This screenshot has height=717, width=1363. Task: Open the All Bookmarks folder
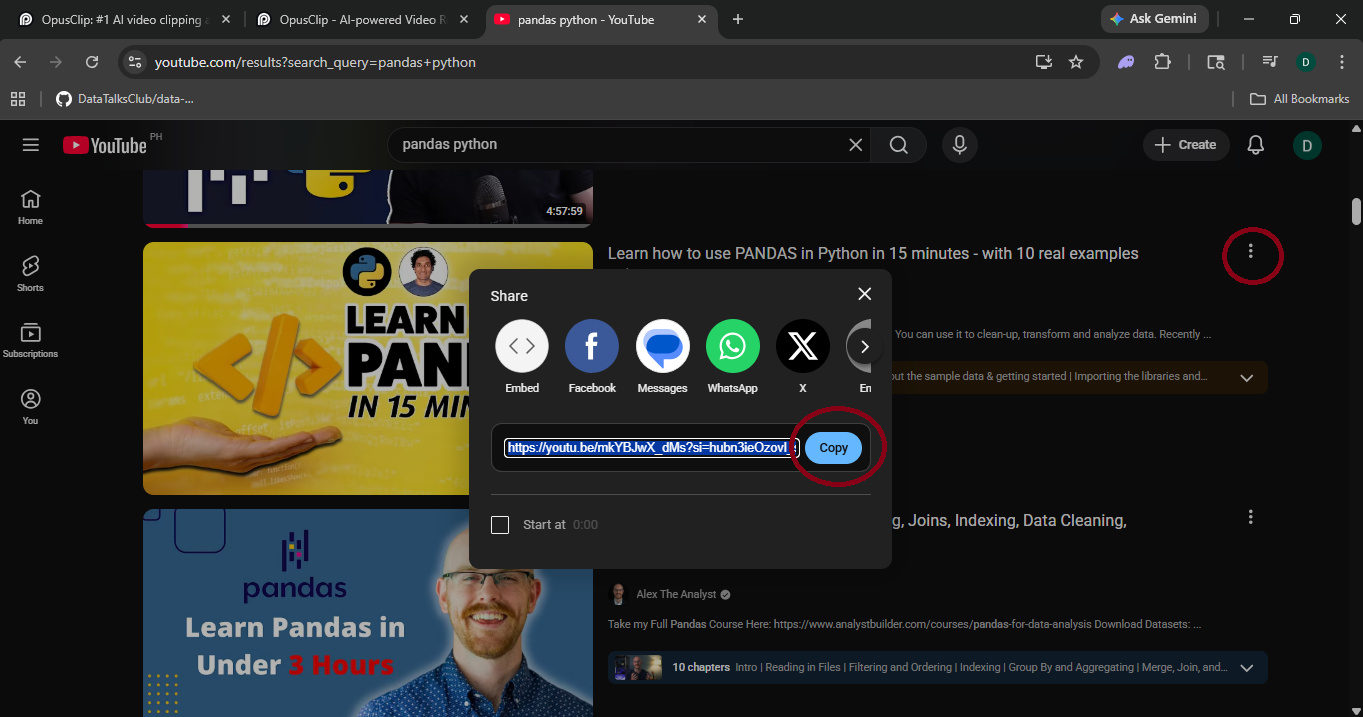(x=1300, y=99)
